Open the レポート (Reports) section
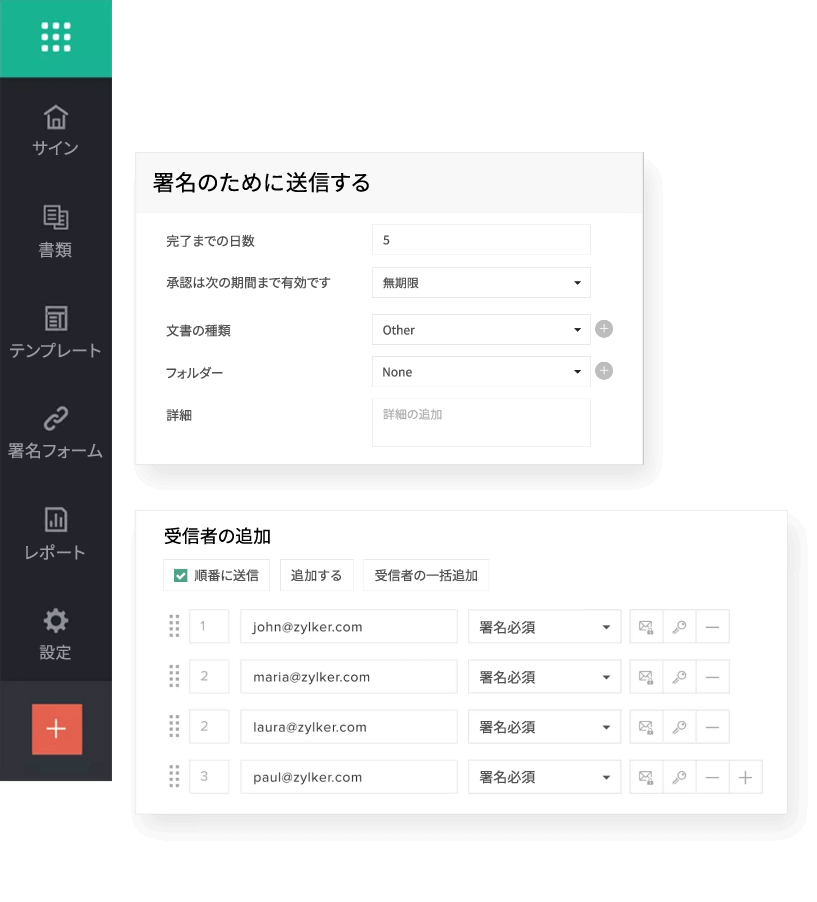 coord(55,533)
